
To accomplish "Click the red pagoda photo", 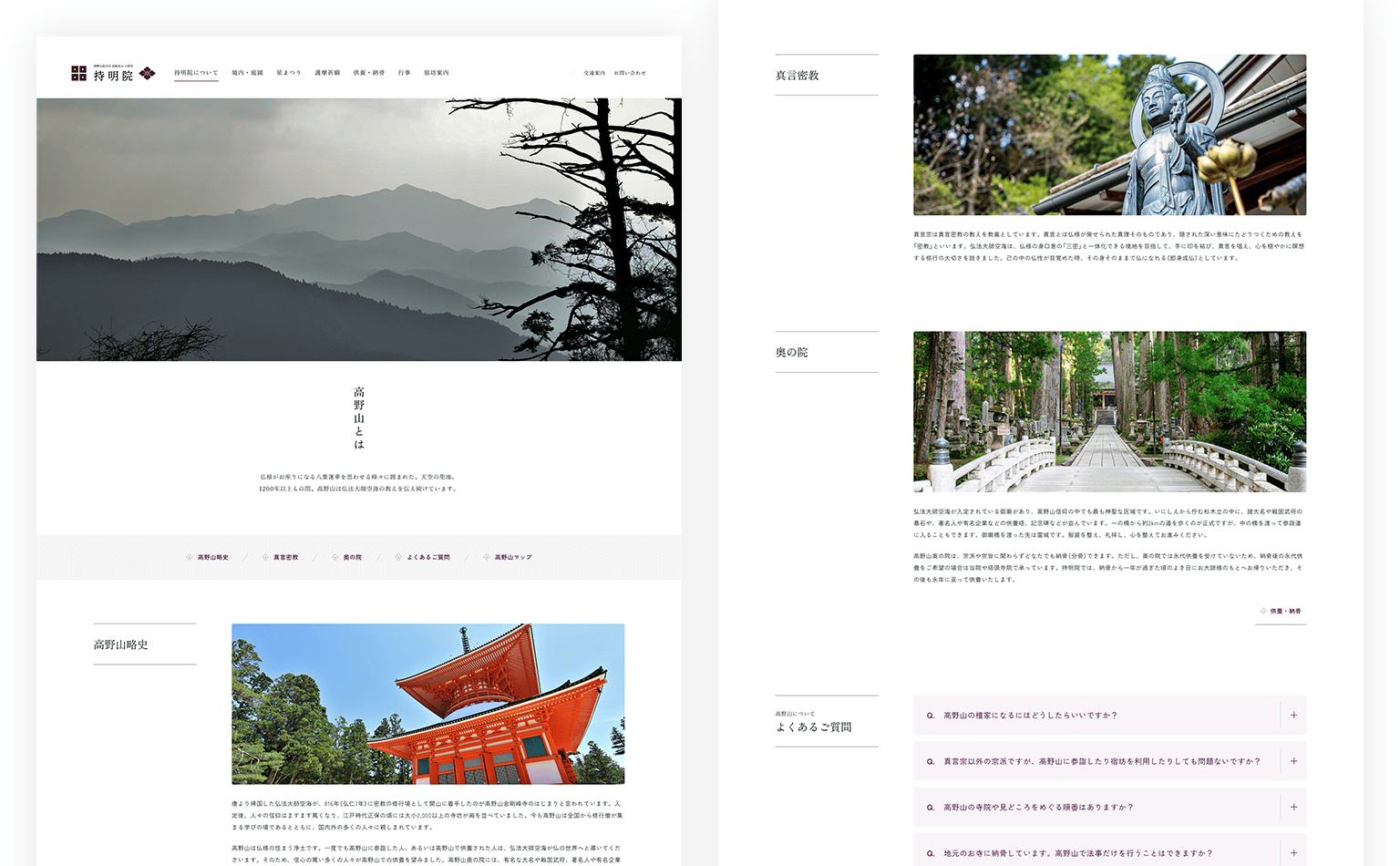I will [x=427, y=704].
